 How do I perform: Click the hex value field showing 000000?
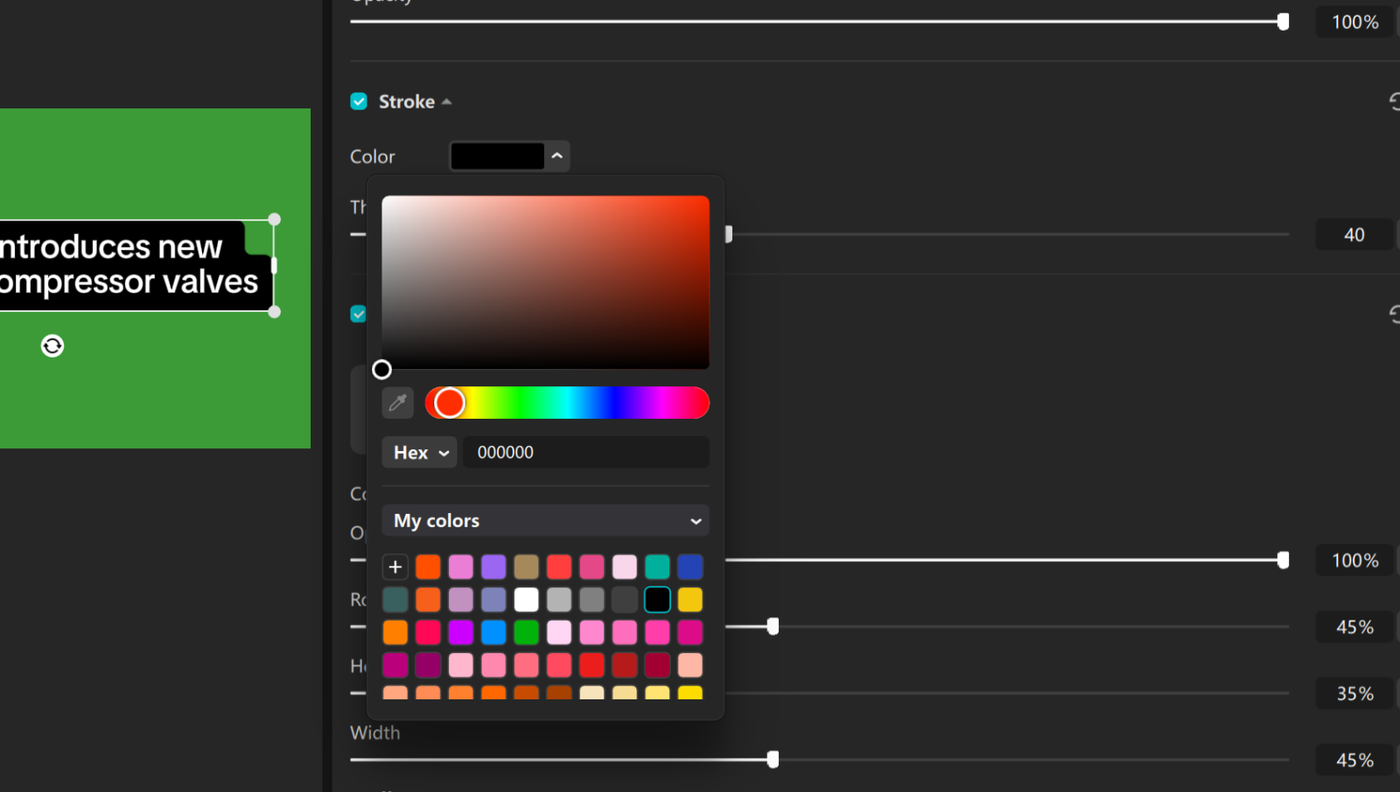(x=586, y=452)
